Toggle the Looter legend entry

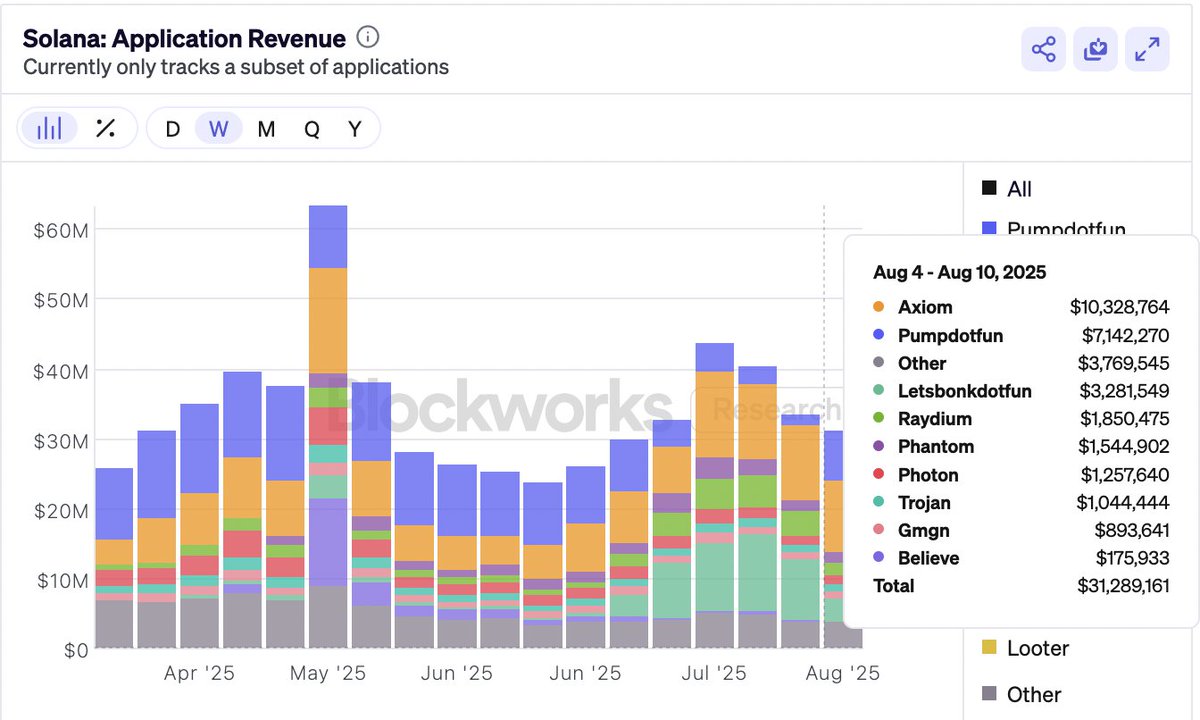click(x=1026, y=648)
